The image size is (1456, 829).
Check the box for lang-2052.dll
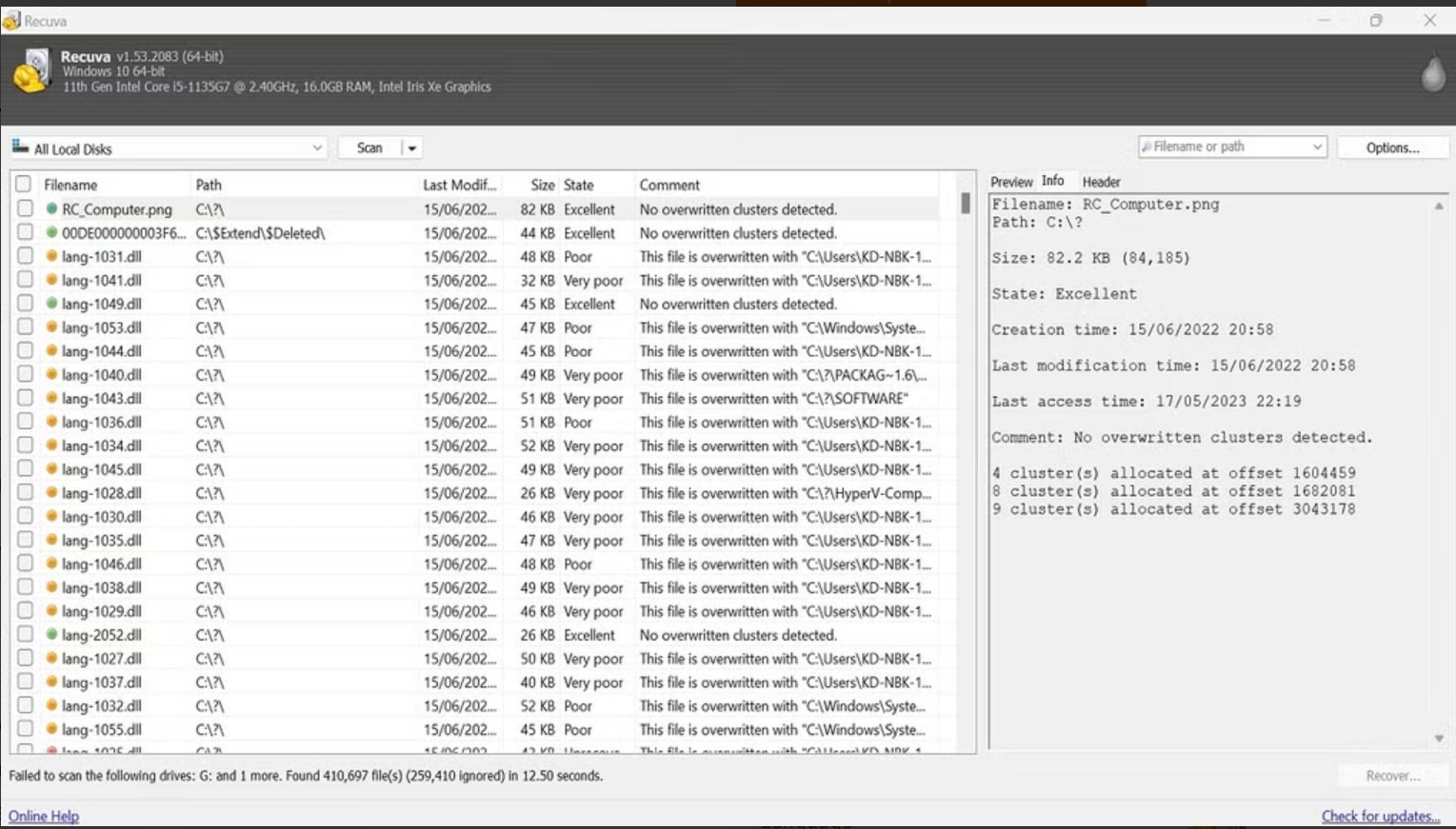click(x=25, y=635)
